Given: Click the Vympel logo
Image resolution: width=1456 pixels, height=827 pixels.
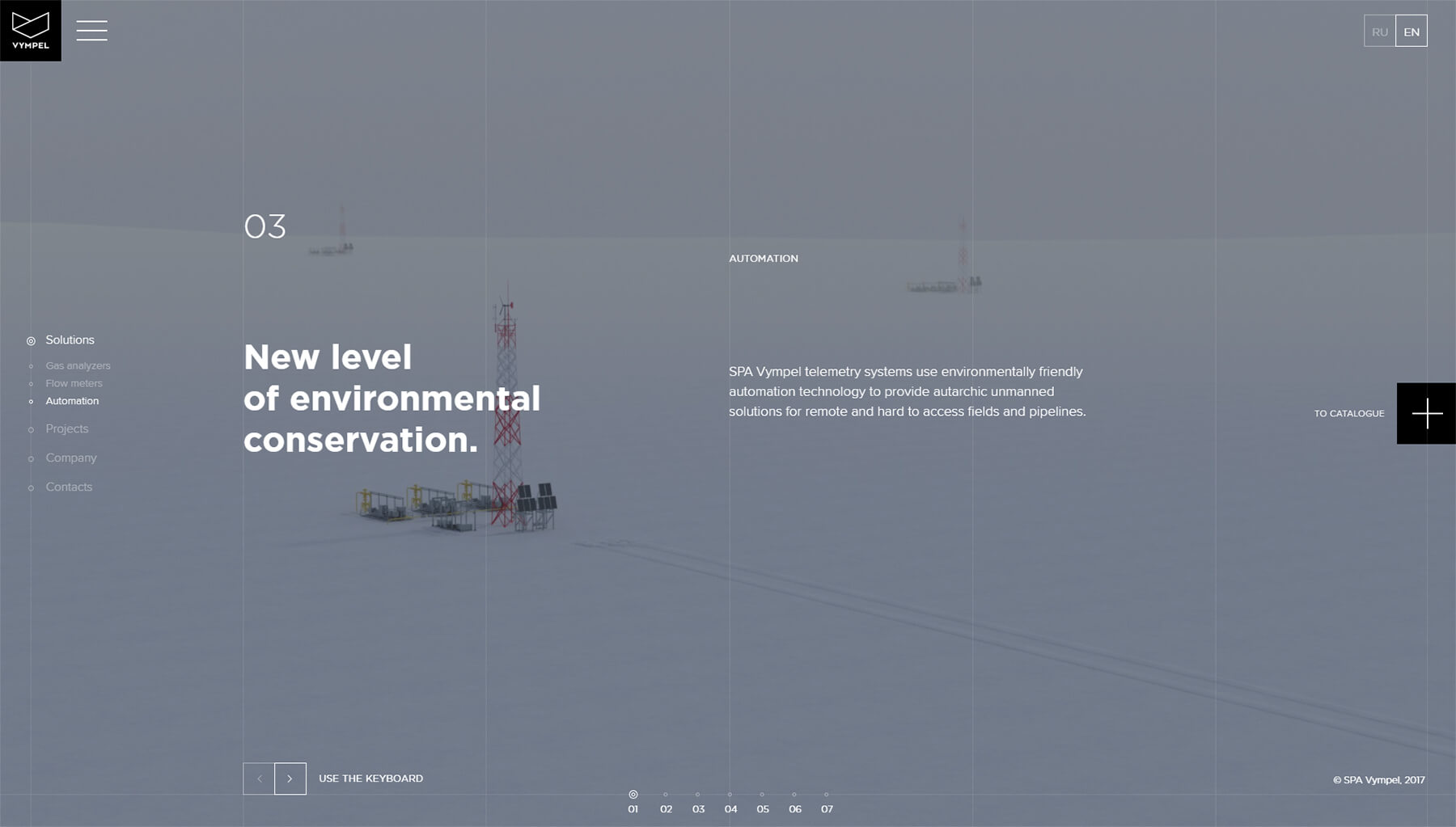Looking at the screenshot, I should click(x=31, y=31).
